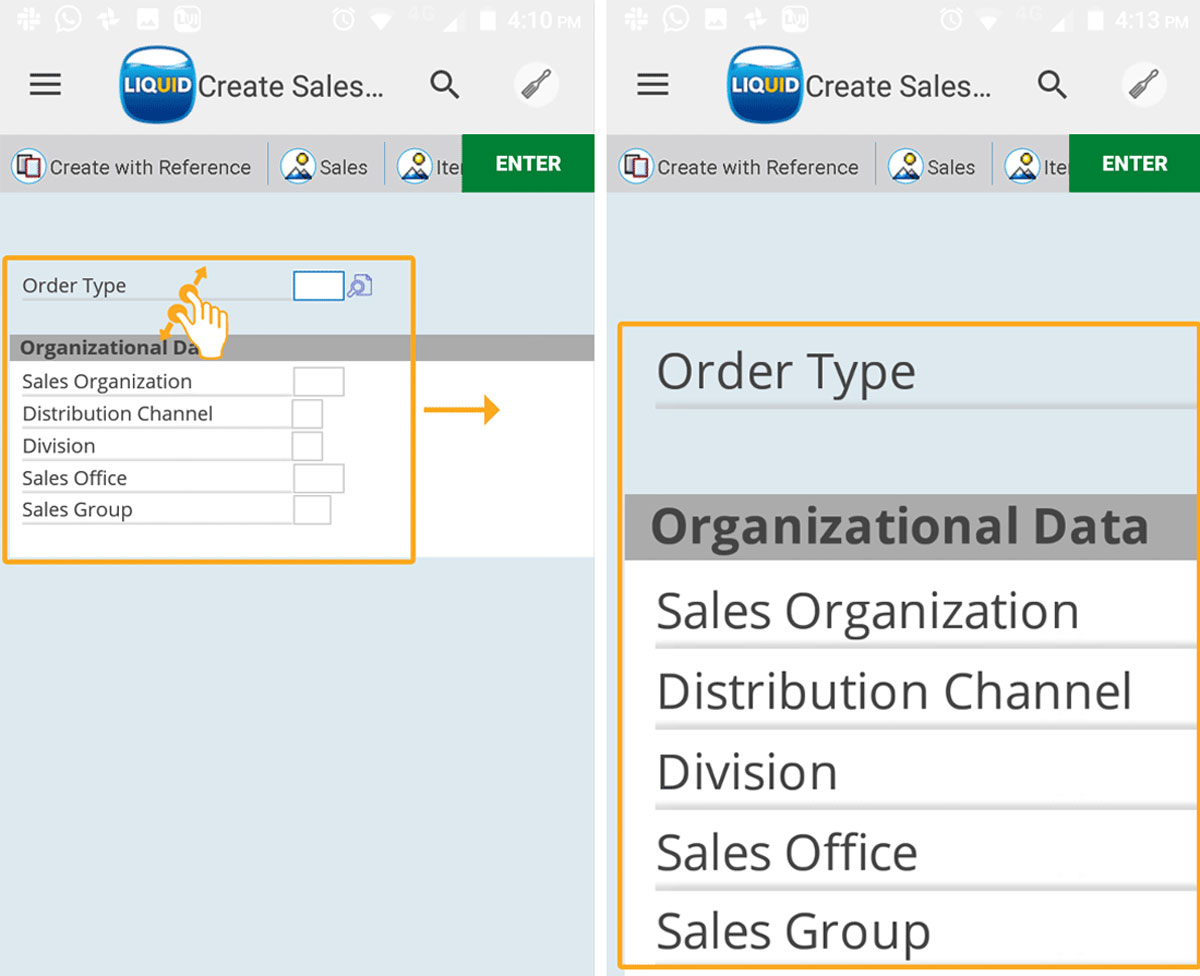Tap the search magnifier on right phone screen
The image size is (1200, 976).
coord(1052,86)
